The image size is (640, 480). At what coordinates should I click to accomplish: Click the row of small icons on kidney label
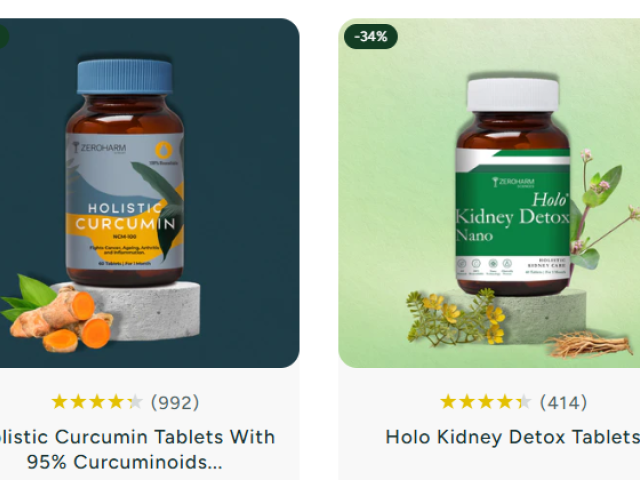(485, 266)
